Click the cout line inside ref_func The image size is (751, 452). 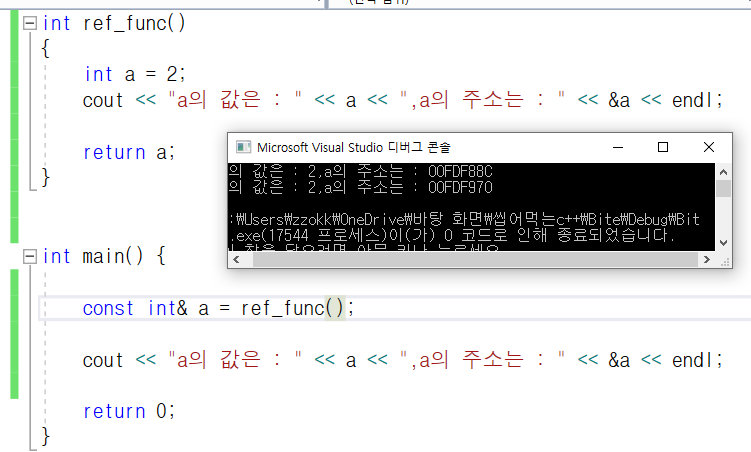[x=402, y=101]
